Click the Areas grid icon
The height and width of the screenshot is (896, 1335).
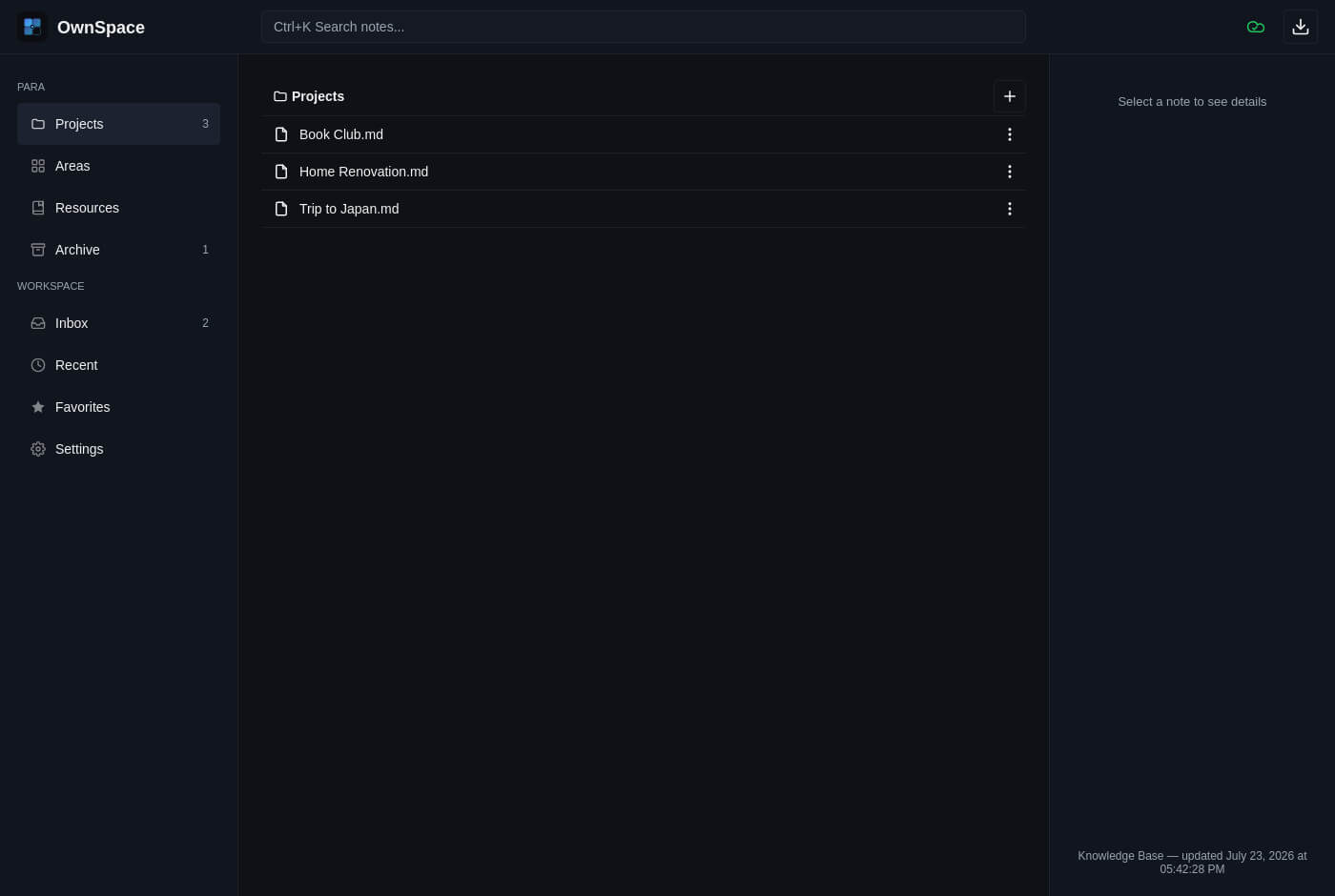[38, 166]
